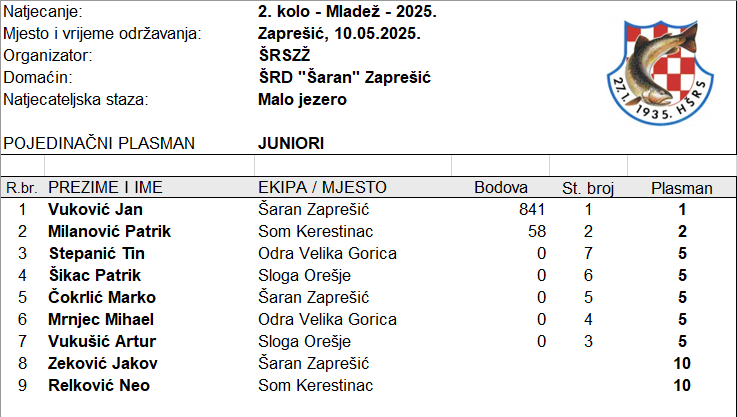Click the R.br. column header

[x=21, y=188]
